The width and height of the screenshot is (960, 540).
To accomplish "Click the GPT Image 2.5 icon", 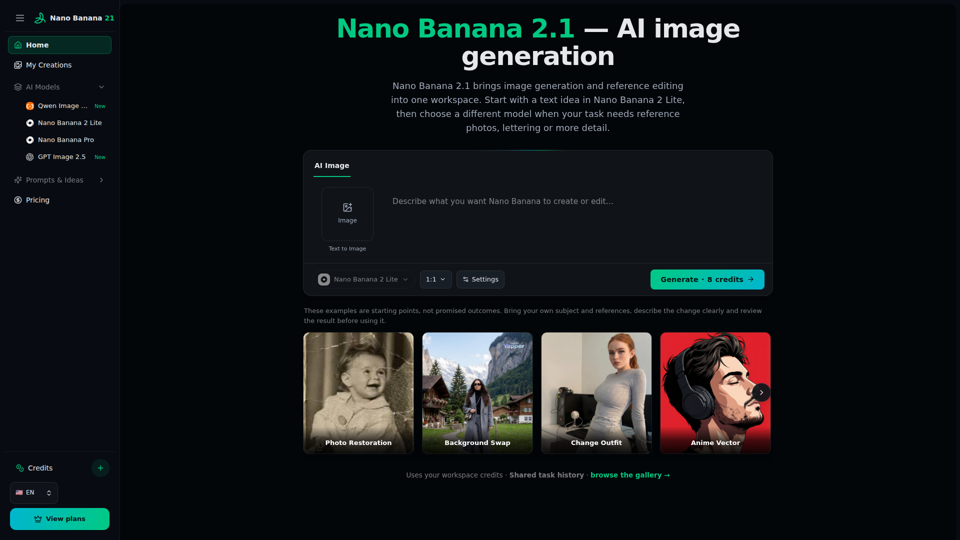I will pos(29,157).
